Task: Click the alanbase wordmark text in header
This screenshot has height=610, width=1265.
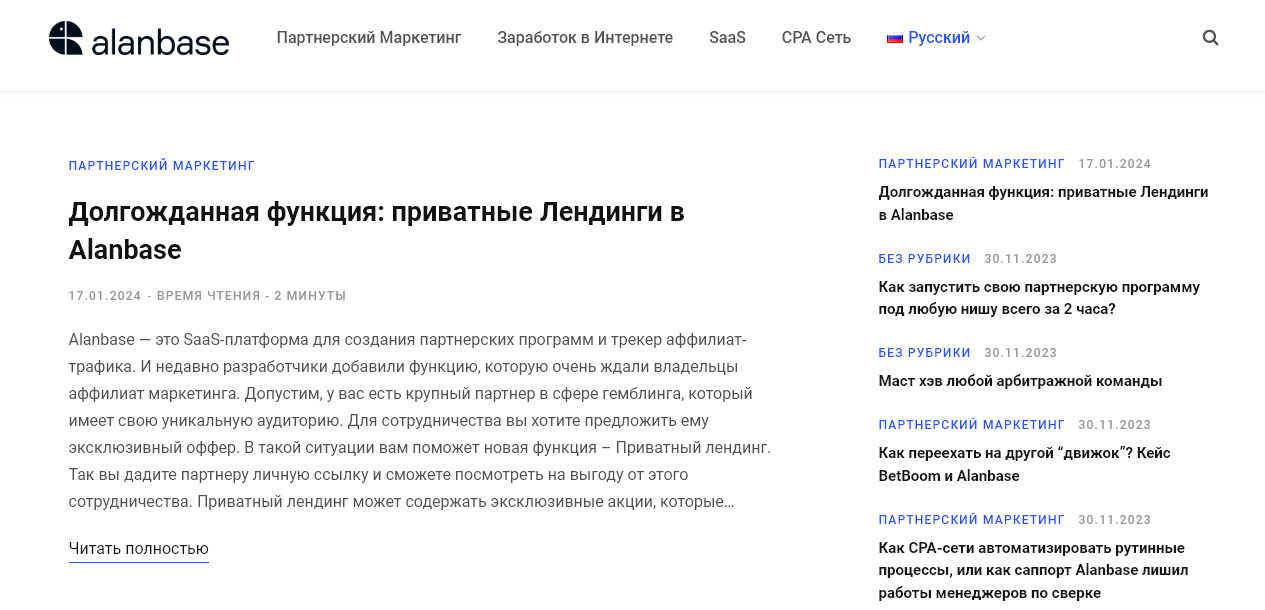Action: 160,42
